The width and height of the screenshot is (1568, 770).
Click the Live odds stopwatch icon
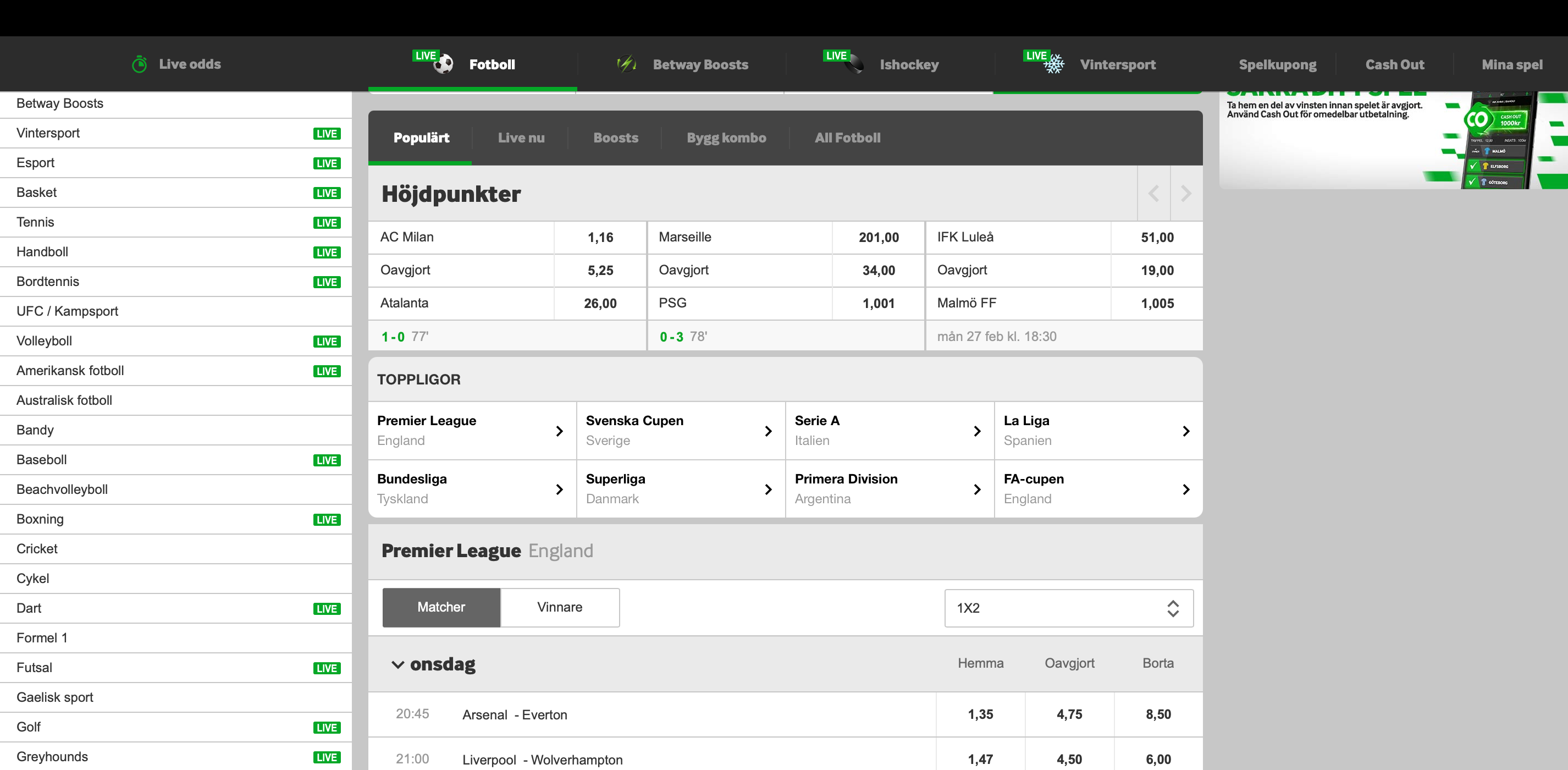coord(140,64)
